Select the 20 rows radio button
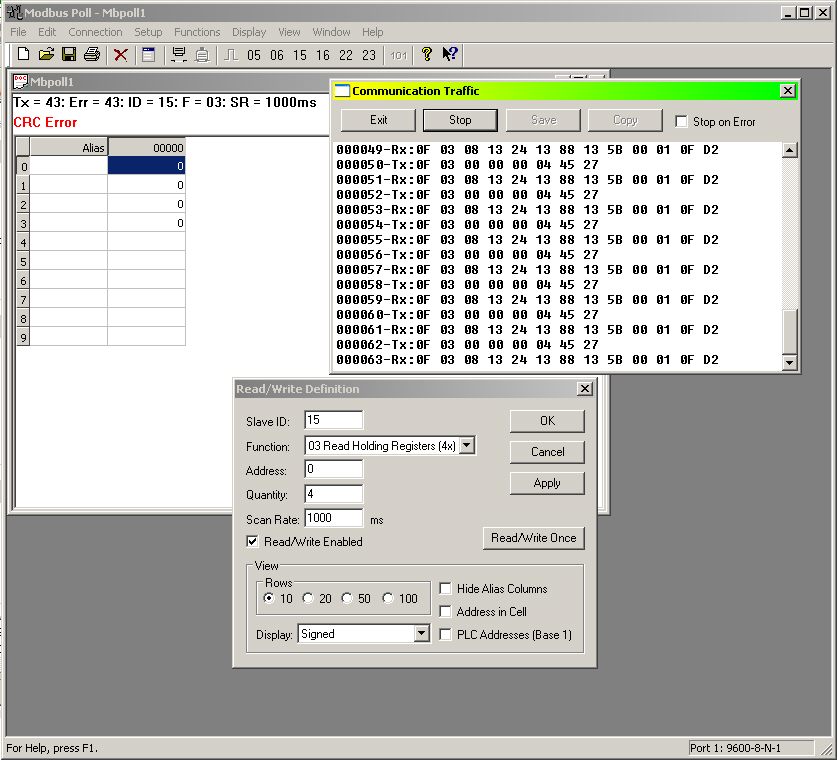The width and height of the screenshot is (837, 760). [308, 598]
